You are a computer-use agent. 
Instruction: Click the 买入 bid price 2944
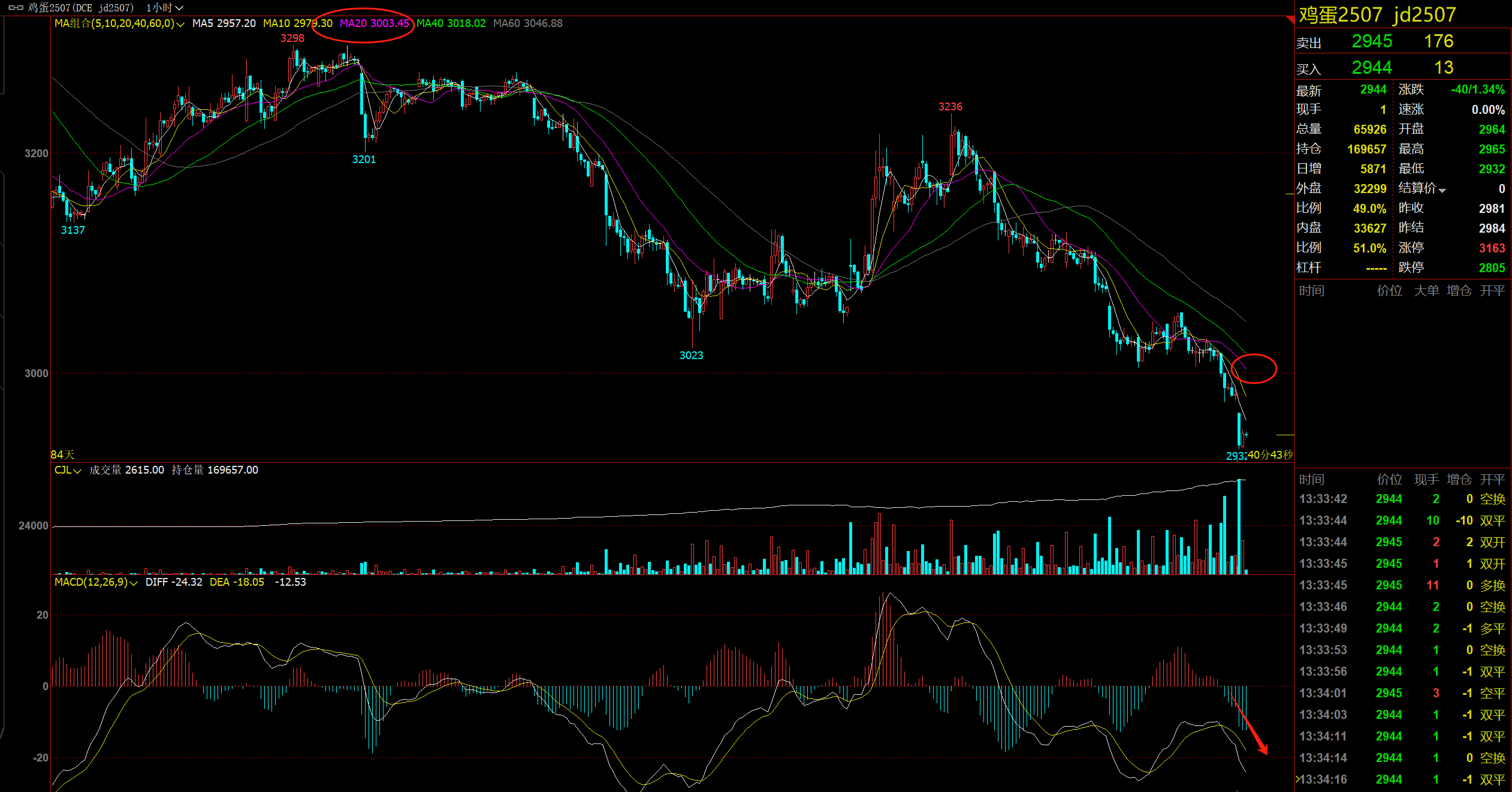point(1371,68)
